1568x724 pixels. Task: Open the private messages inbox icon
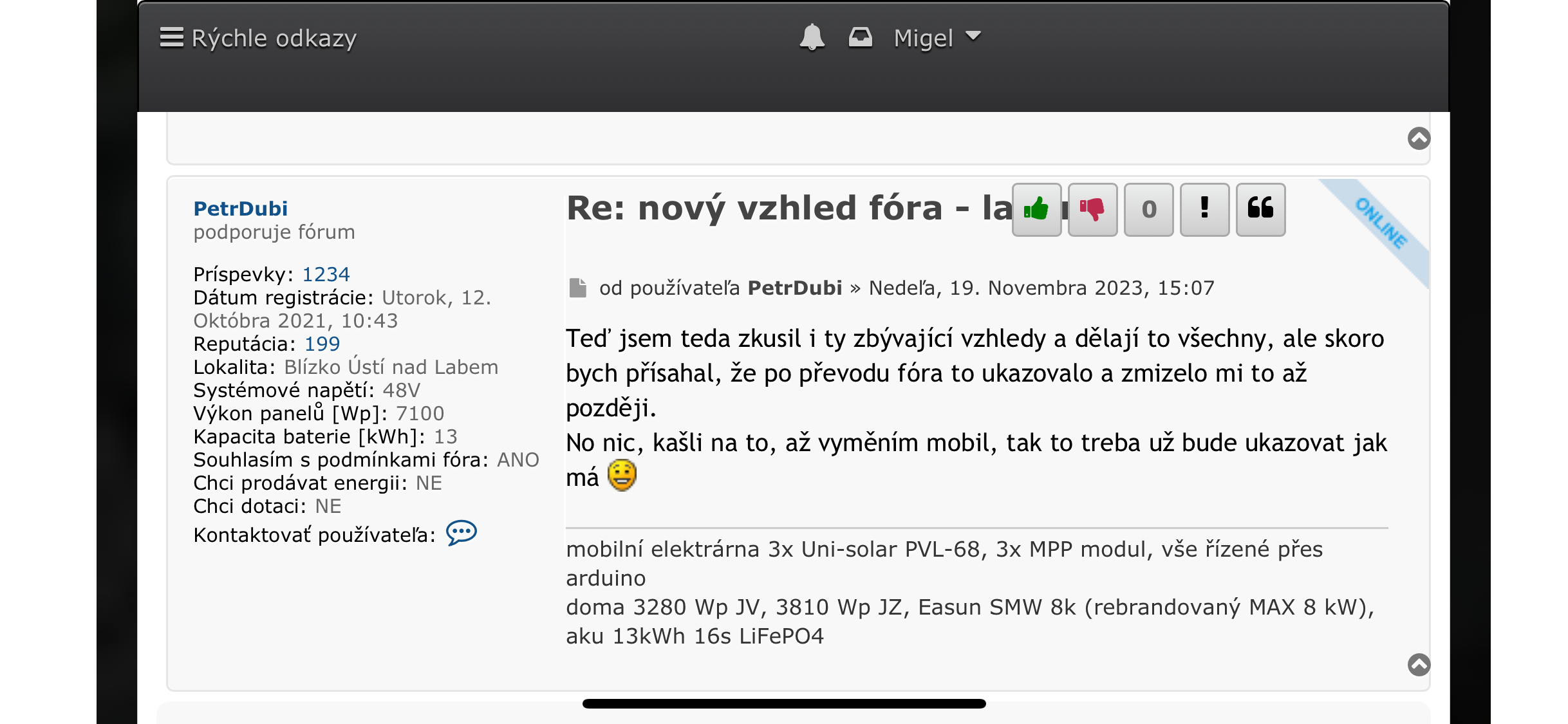click(860, 37)
